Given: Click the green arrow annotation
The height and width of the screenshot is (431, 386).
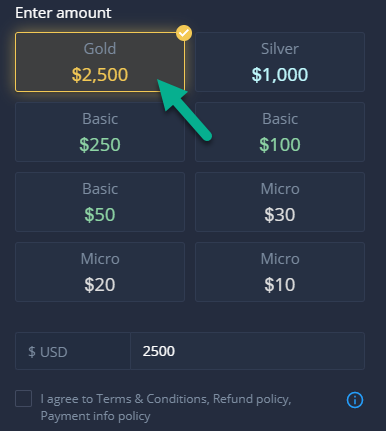Looking at the screenshot, I should pos(184,109).
